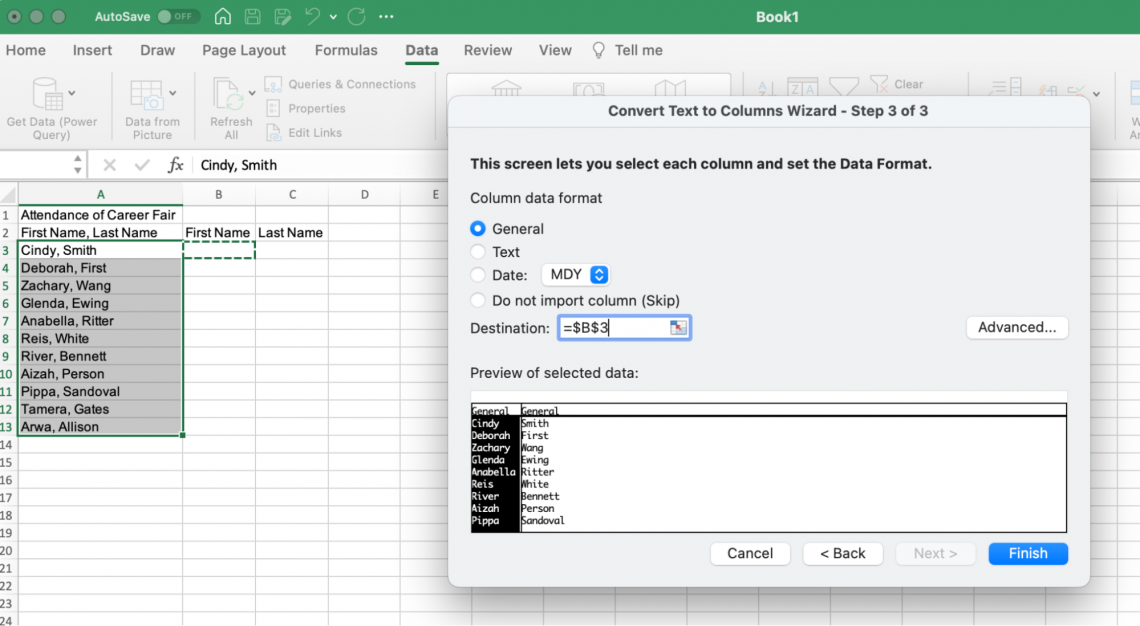Choose the Date column format option
Viewport: 1140px width, 626px height.
click(x=478, y=275)
